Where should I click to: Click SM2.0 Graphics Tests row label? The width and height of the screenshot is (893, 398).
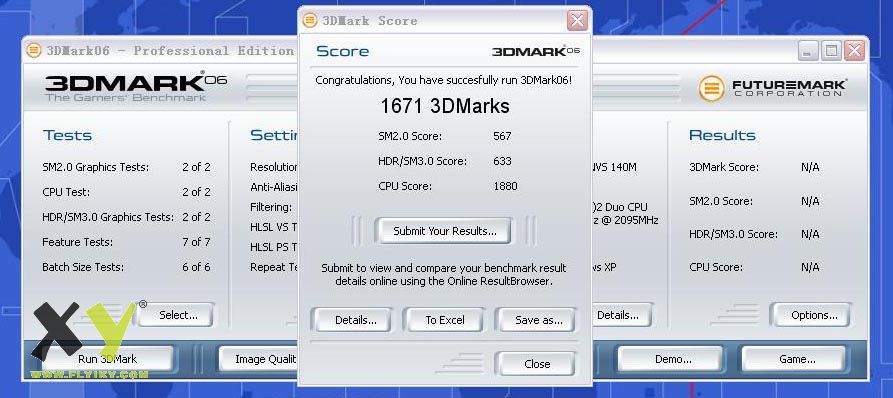tap(96, 167)
